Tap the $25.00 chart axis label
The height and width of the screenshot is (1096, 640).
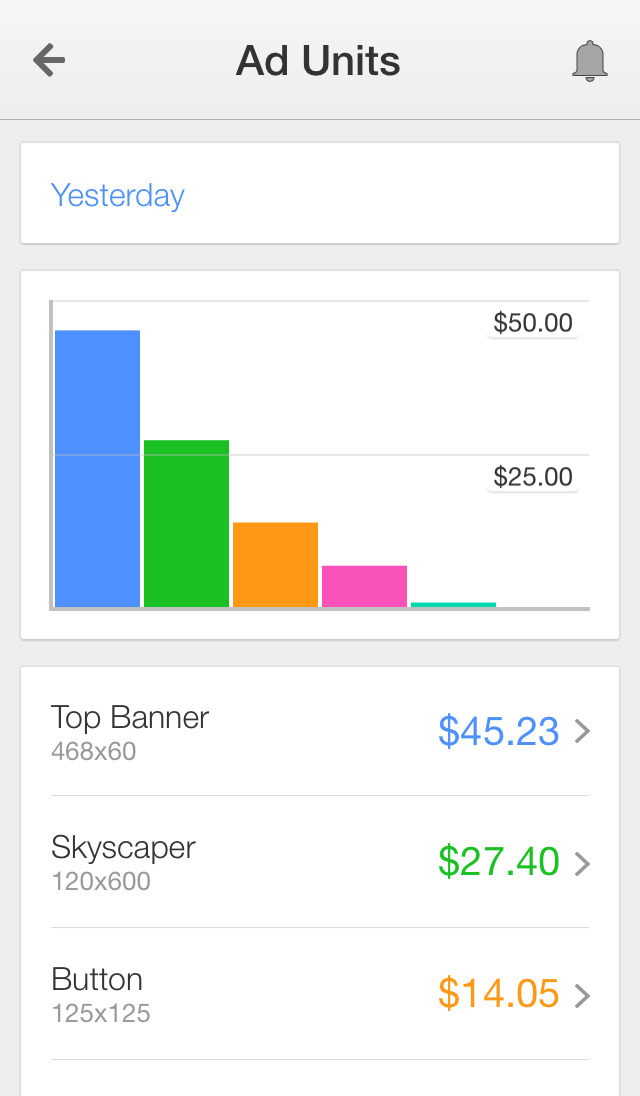[x=533, y=477]
